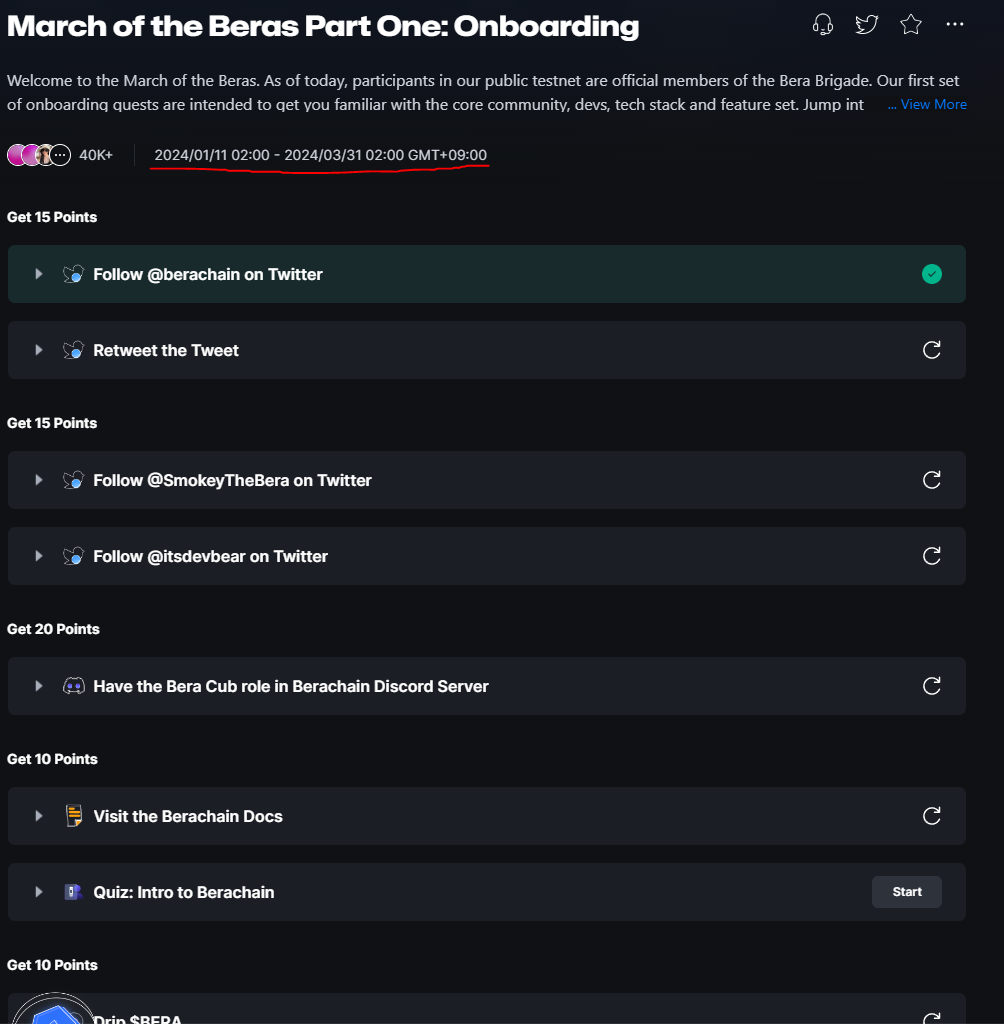The image size is (1004, 1024).
Task: Open the ellipsis avatar showing more participants
Action: 60,155
